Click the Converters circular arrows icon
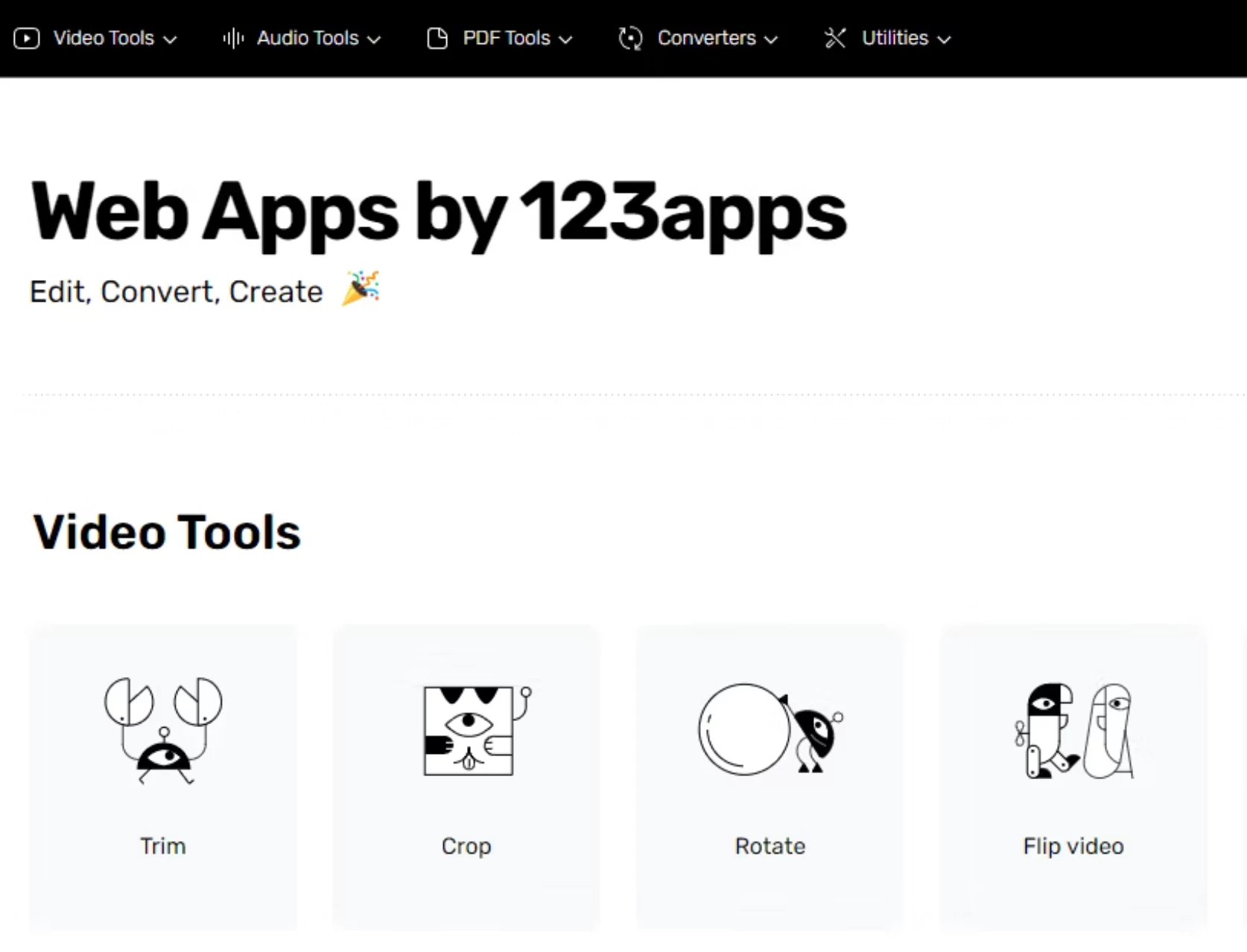 (x=630, y=38)
